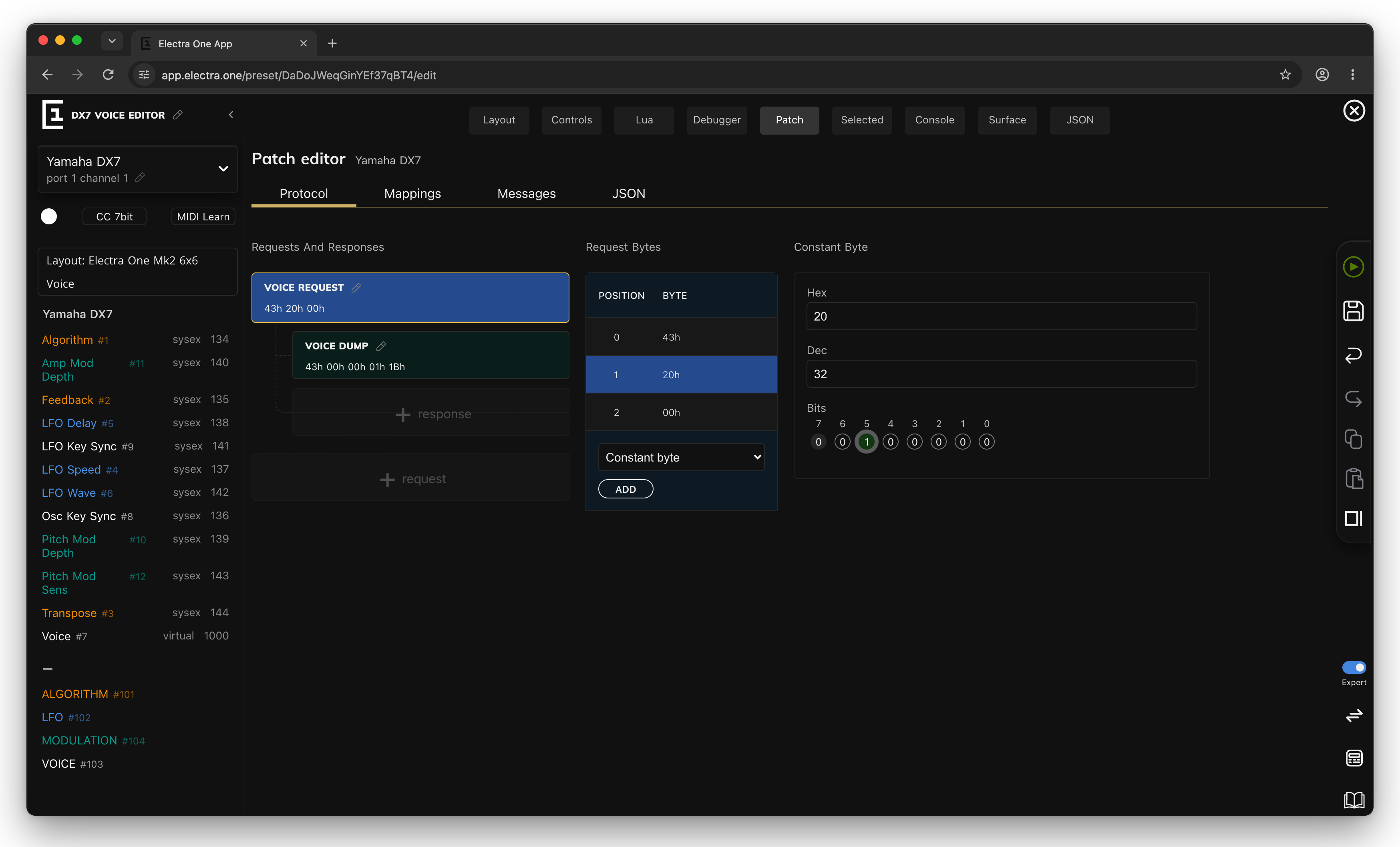Open the browser profile icon

[1322, 75]
